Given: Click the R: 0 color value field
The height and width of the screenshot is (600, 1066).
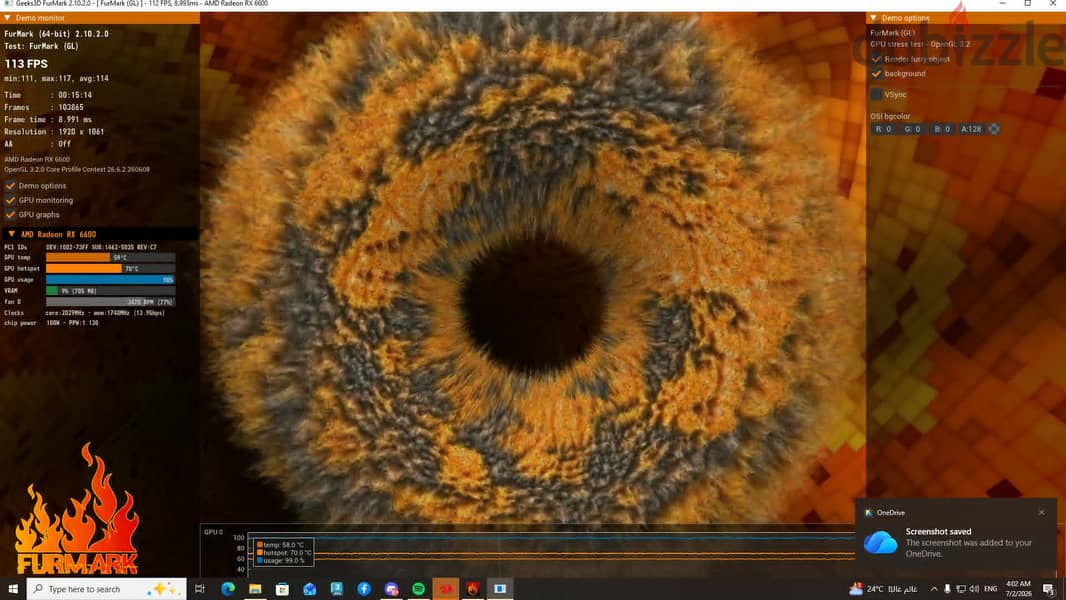Looking at the screenshot, I should [884, 128].
